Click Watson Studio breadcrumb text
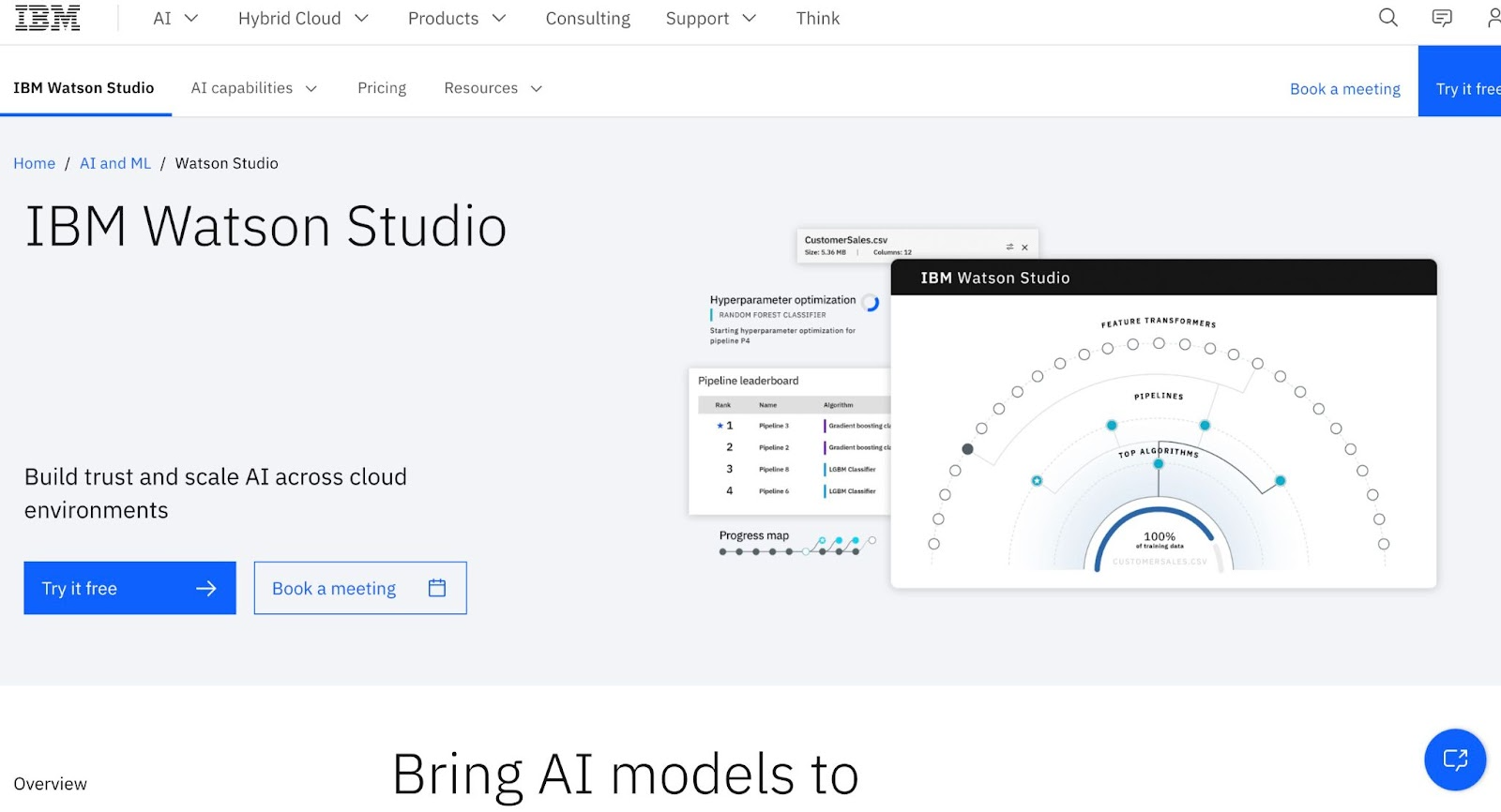The width and height of the screenshot is (1501, 812). coord(226,163)
